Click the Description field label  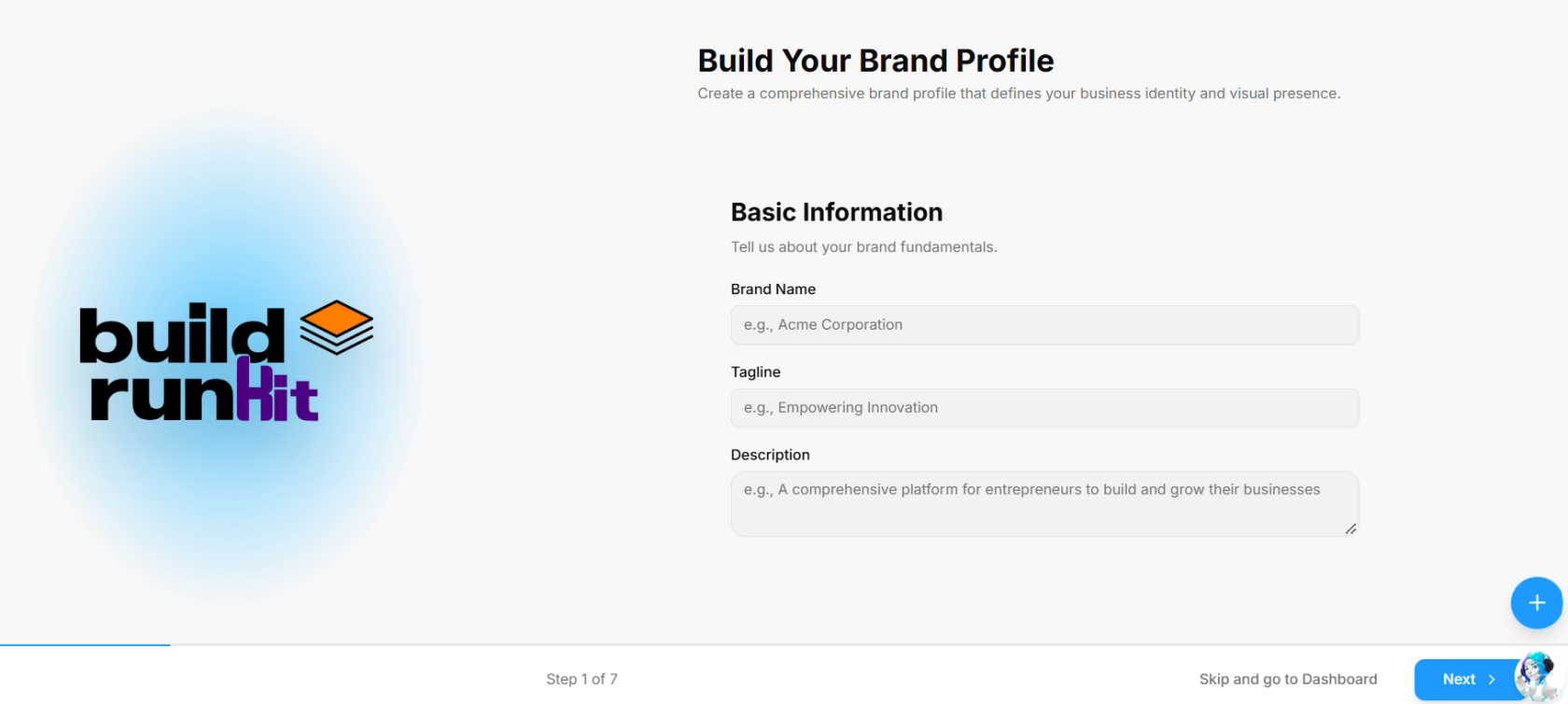(770, 455)
